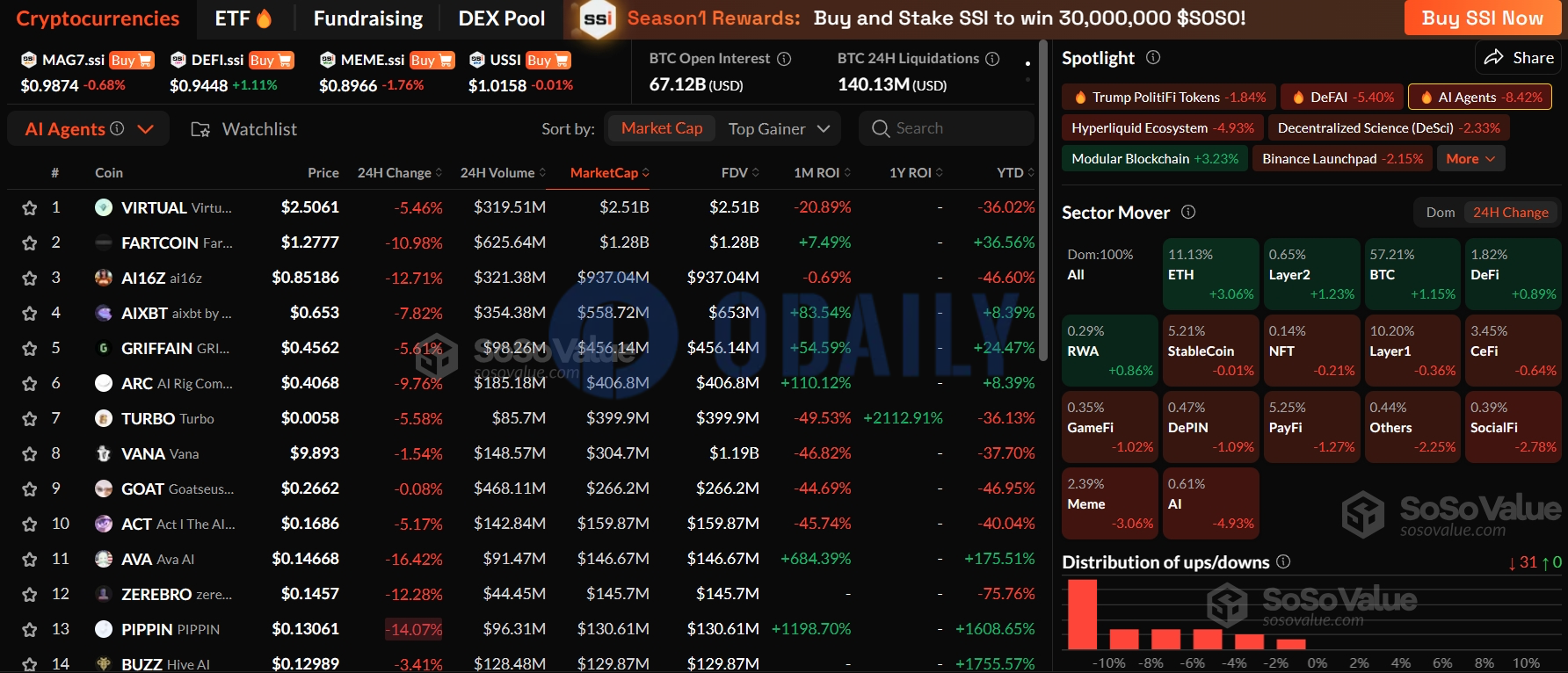The image size is (1568, 673).
Task: Click the Meme sector tile
Action: pyautogui.click(x=1110, y=503)
